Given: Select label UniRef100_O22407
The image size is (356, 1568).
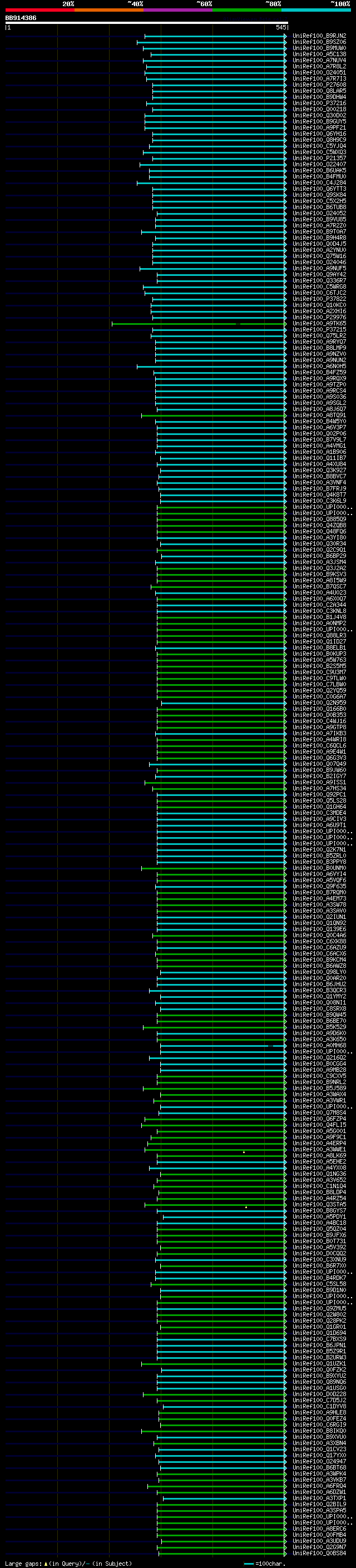Looking at the screenshot, I should 319,164.
